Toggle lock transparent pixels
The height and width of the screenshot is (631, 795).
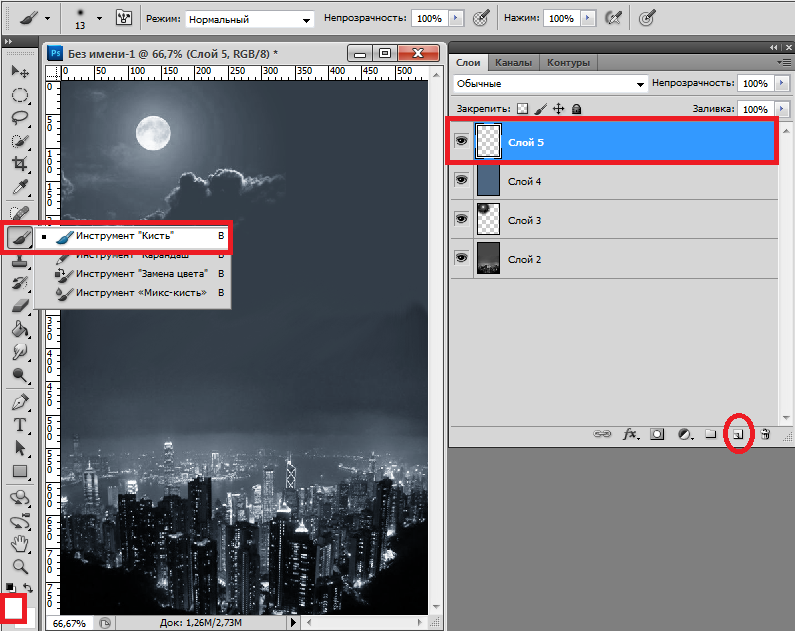(x=522, y=108)
